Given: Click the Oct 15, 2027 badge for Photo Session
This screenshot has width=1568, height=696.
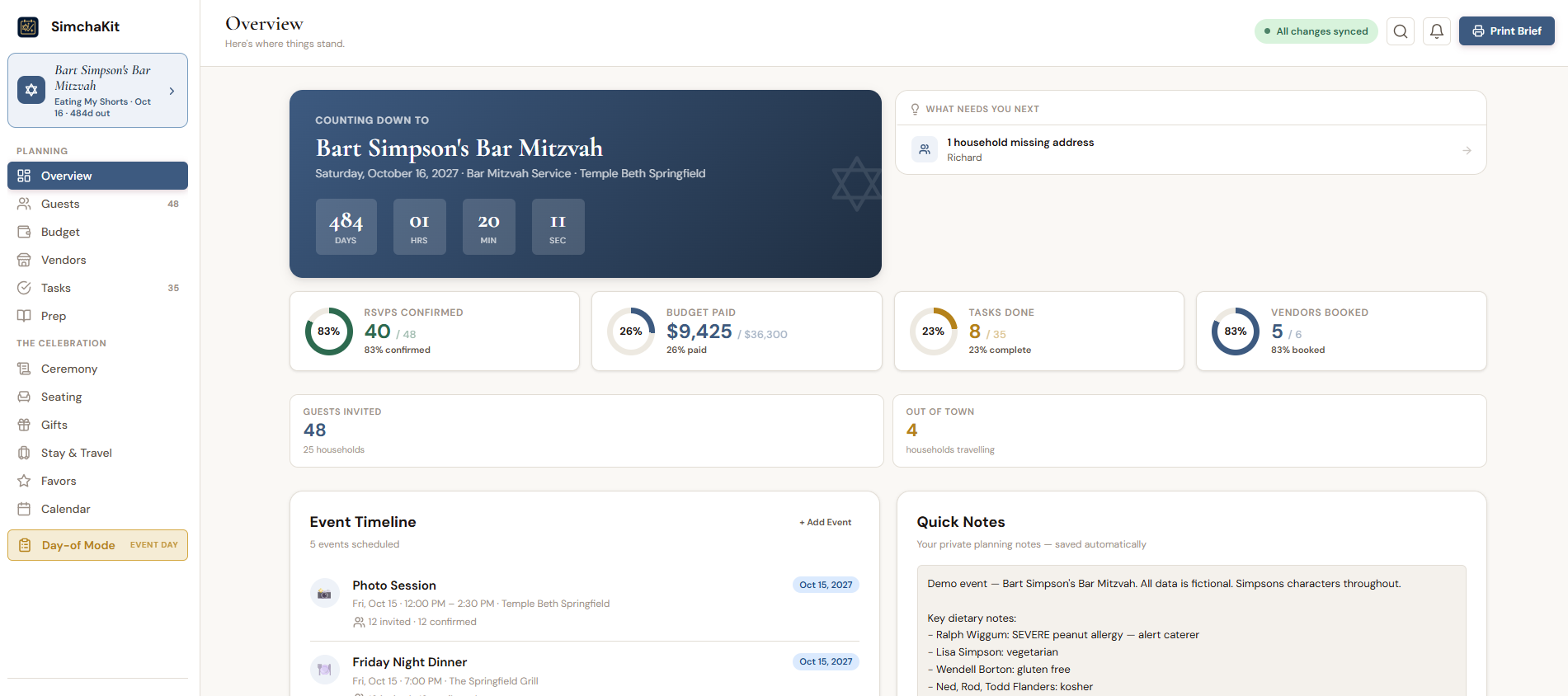Looking at the screenshot, I should coord(826,585).
